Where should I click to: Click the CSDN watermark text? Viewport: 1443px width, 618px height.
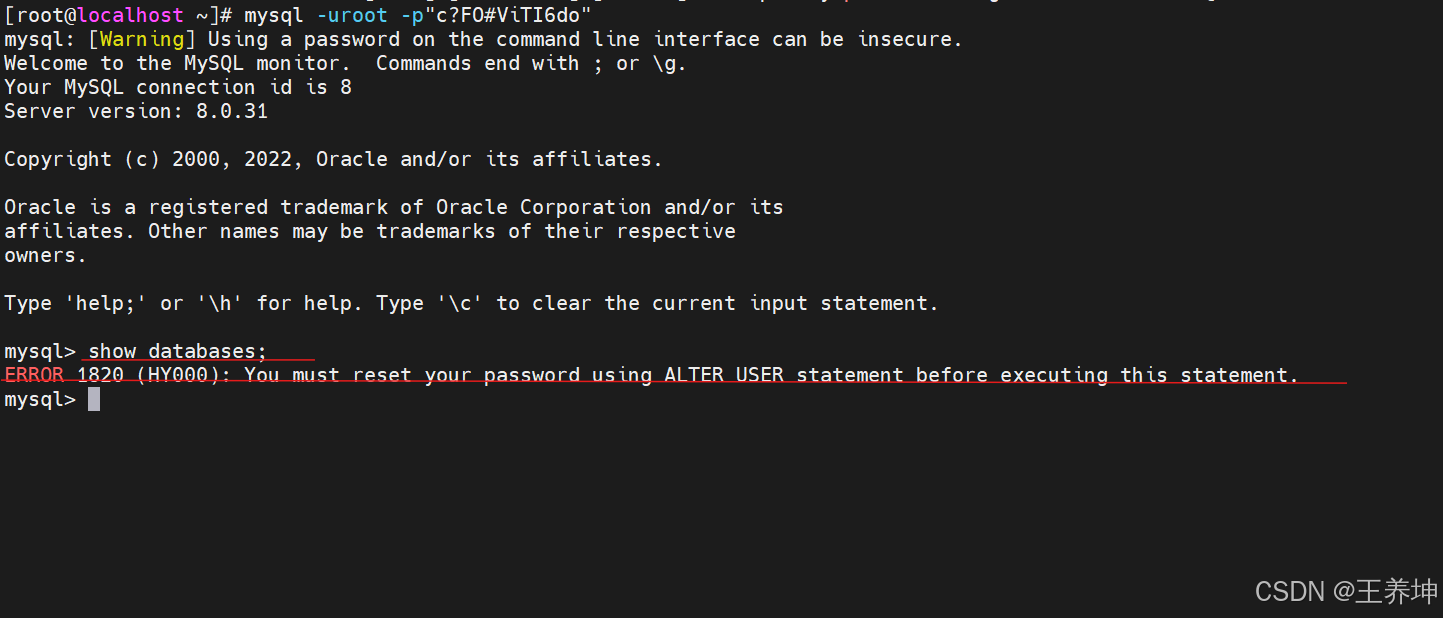coord(1346,591)
